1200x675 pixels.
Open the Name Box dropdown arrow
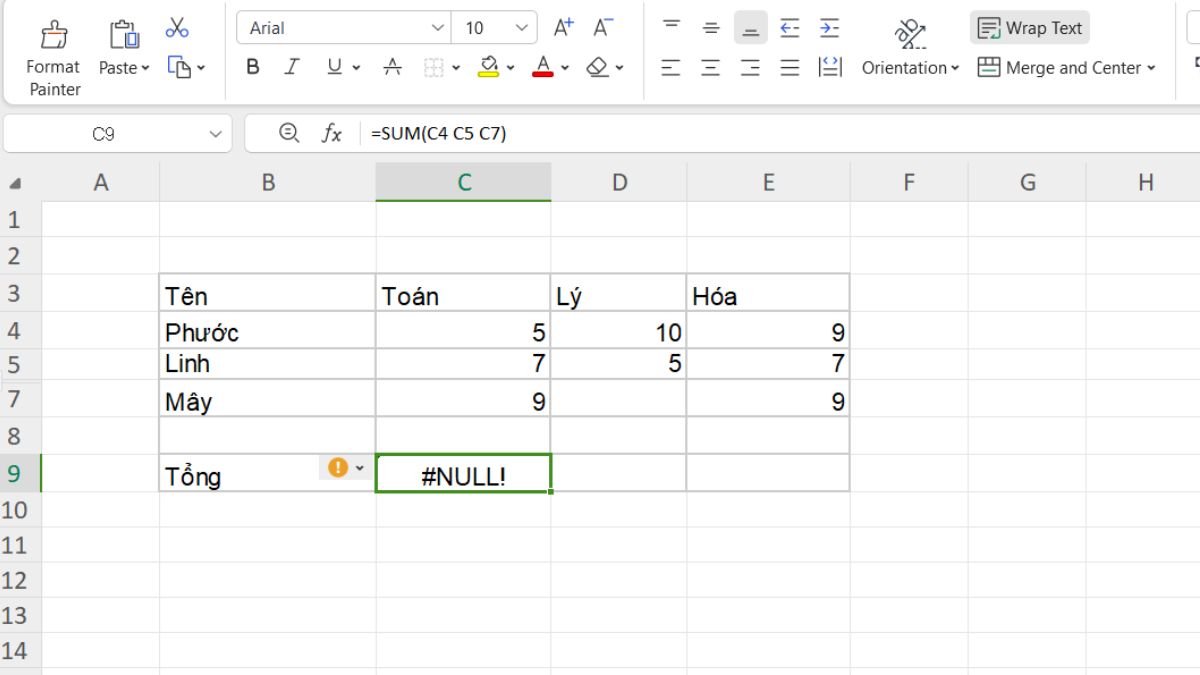(215, 134)
